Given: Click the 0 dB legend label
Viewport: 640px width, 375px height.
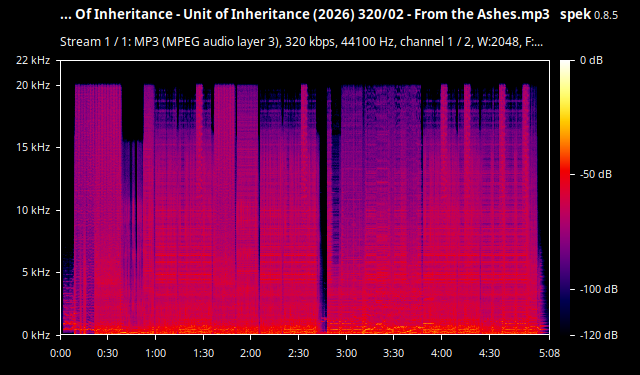Looking at the screenshot, I should [591, 60].
